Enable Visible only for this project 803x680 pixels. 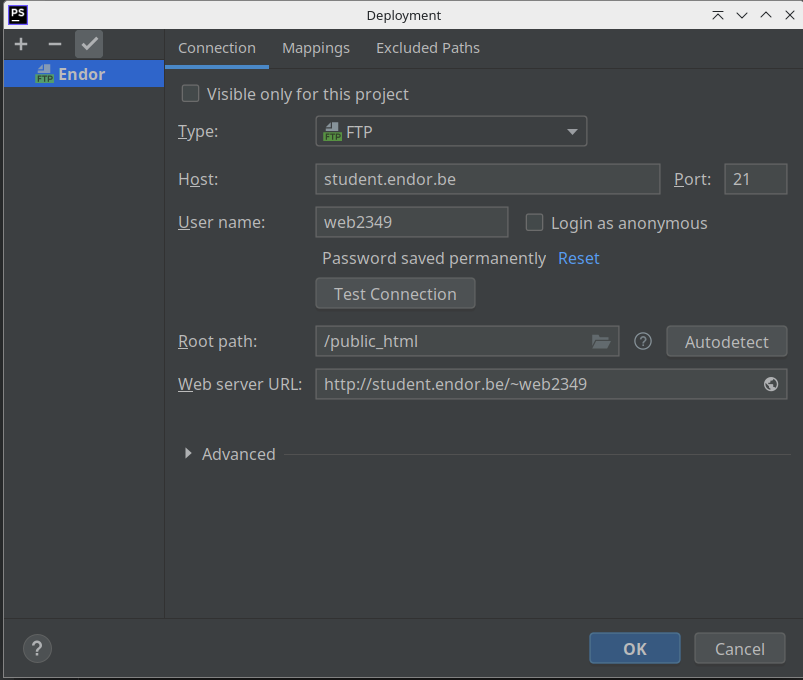(x=190, y=94)
